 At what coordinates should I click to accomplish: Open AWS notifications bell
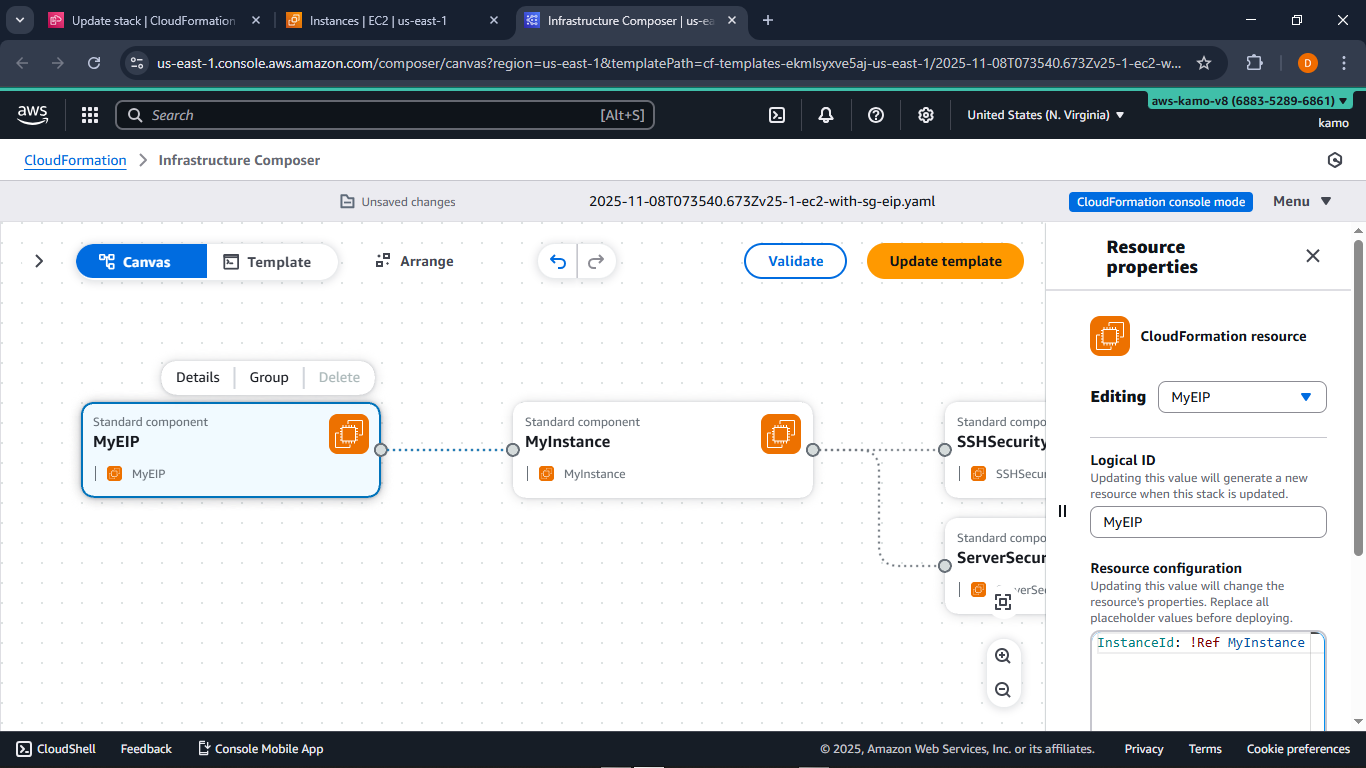826,114
